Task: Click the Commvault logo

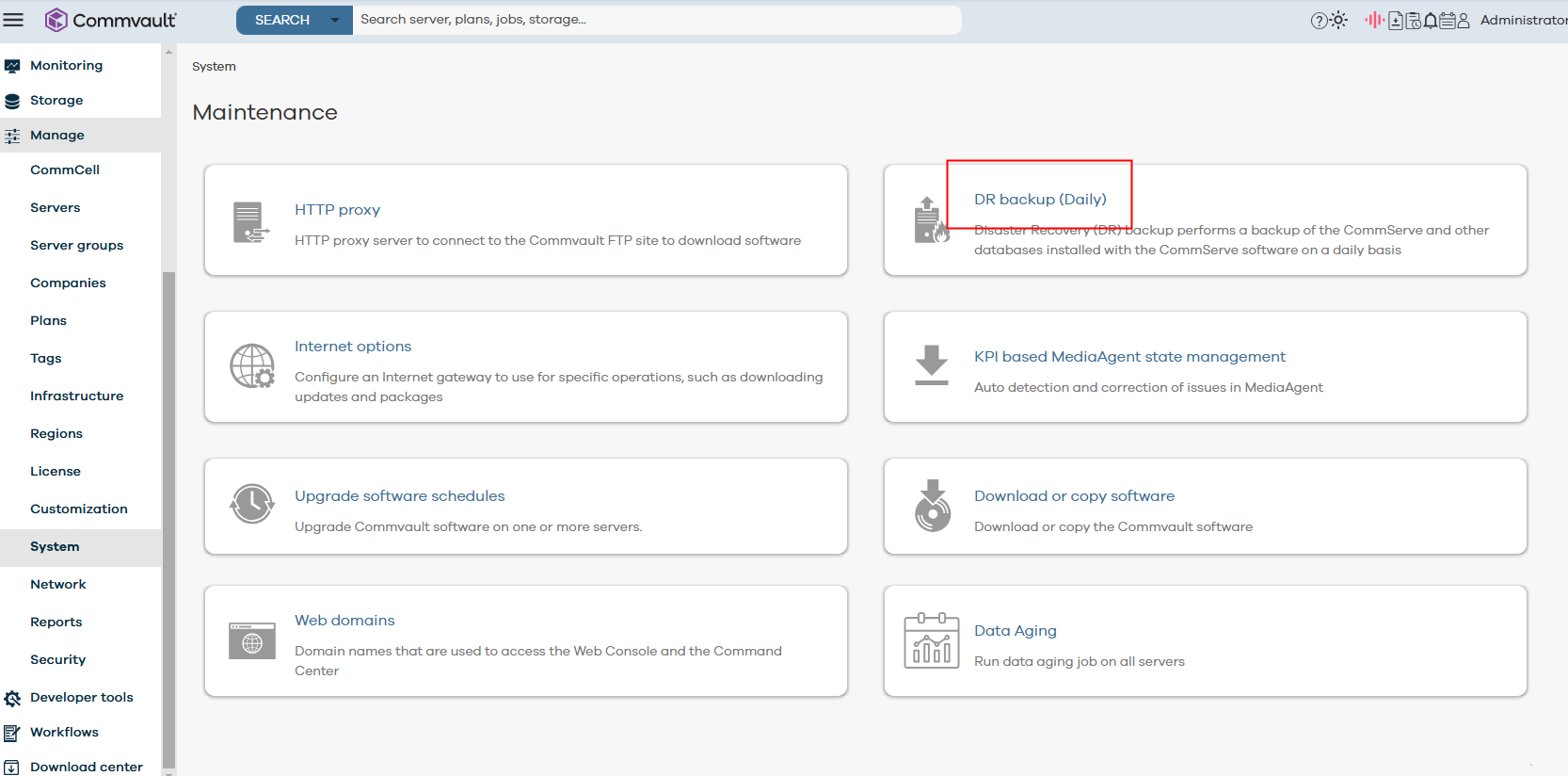Action: pyautogui.click(x=110, y=20)
